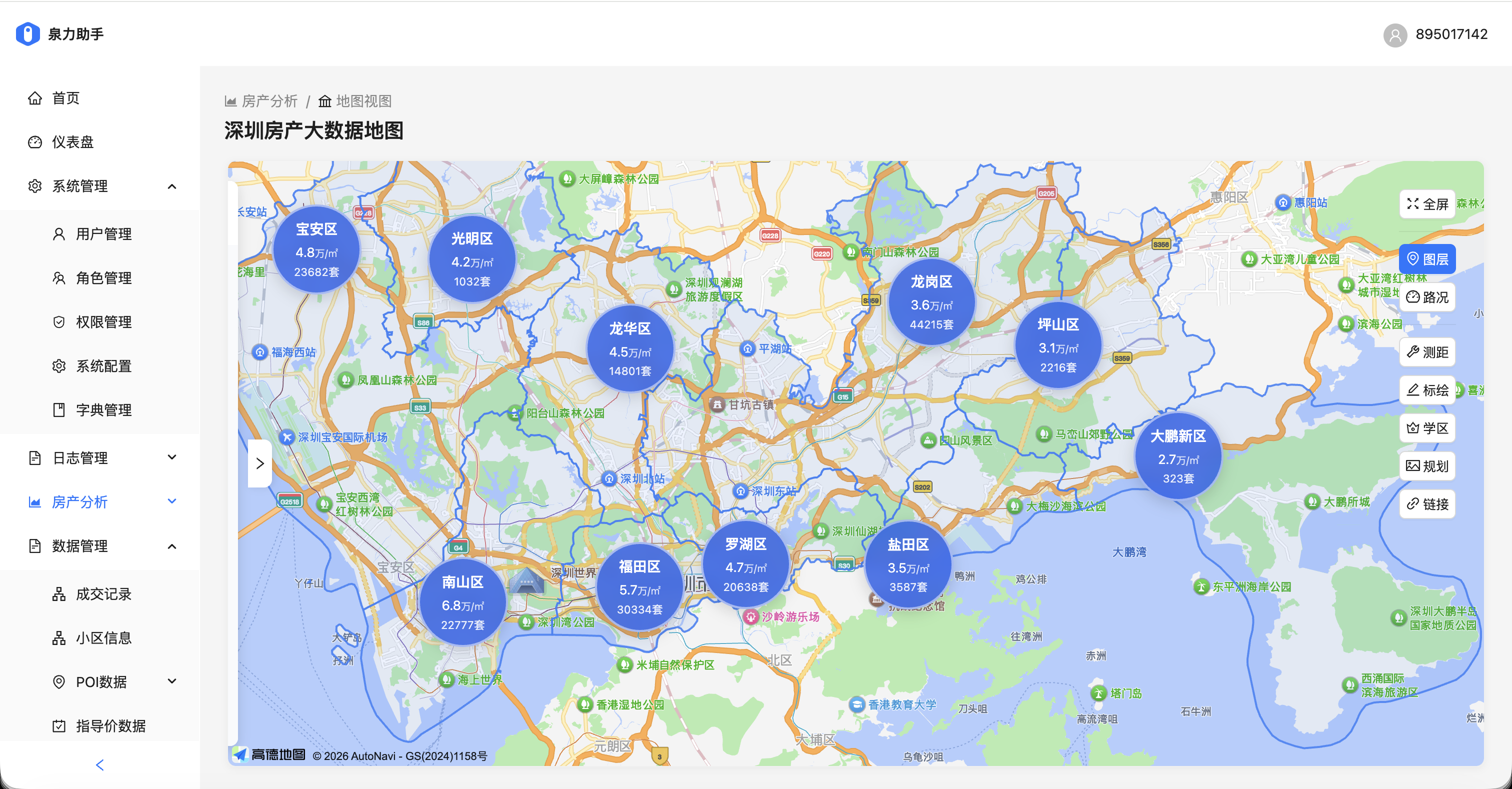Click the 链接 share link icon
Image resolution: width=1512 pixels, height=789 pixels.
click(x=1427, y=503)
